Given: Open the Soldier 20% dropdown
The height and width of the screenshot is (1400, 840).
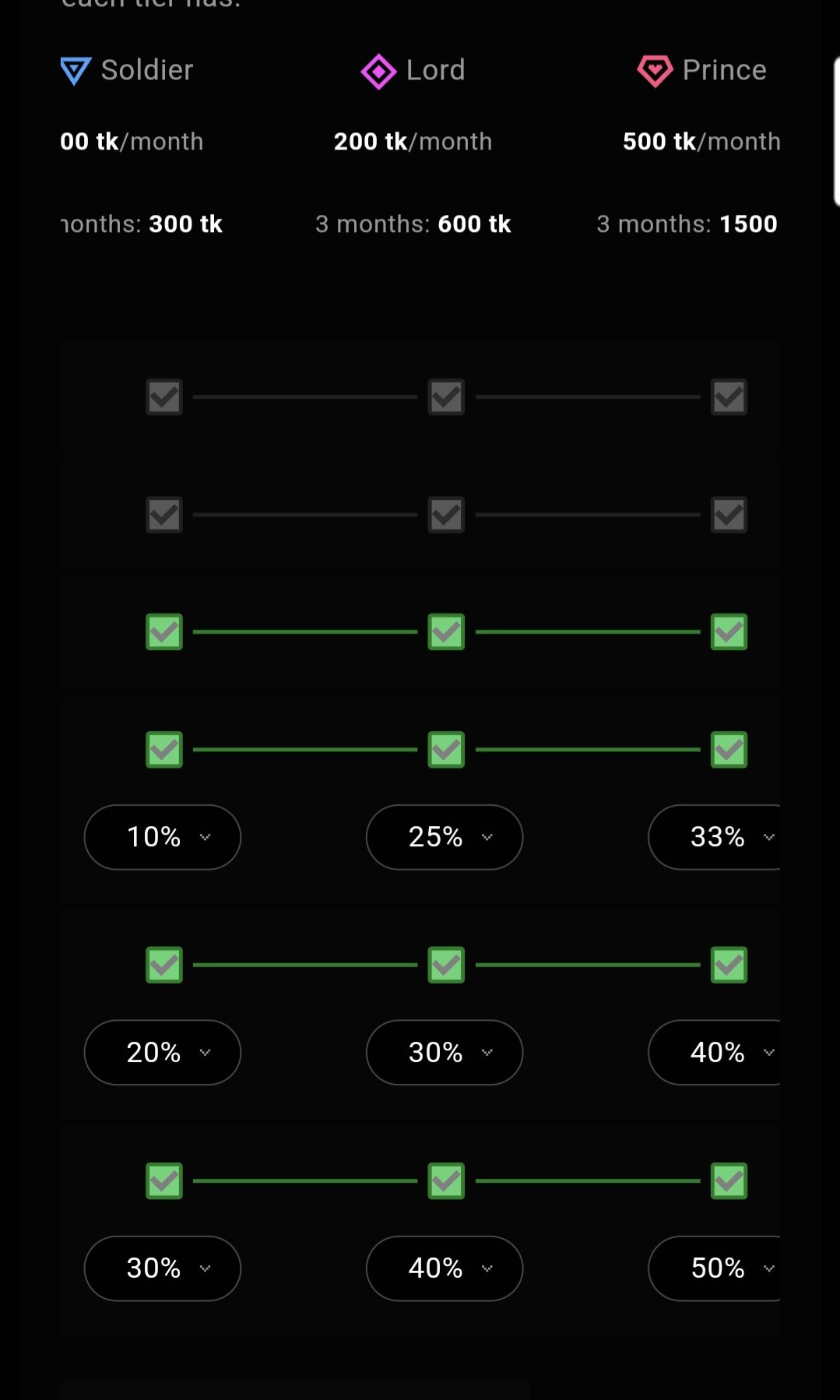Looking at the screenshot, I should pos(163,1053).
